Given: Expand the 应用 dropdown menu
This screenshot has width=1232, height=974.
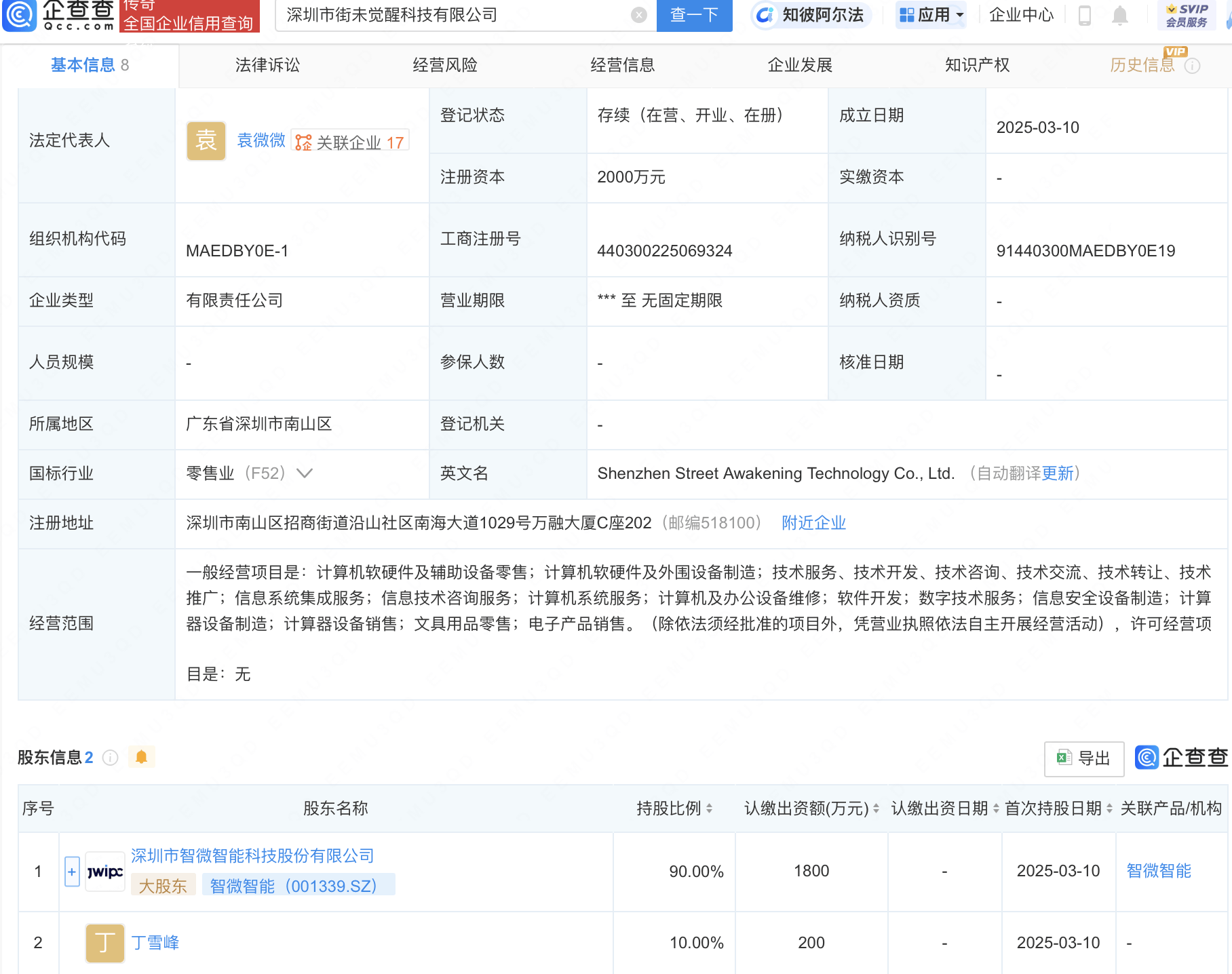Looking at the screenshot, I should coord(931,15).
